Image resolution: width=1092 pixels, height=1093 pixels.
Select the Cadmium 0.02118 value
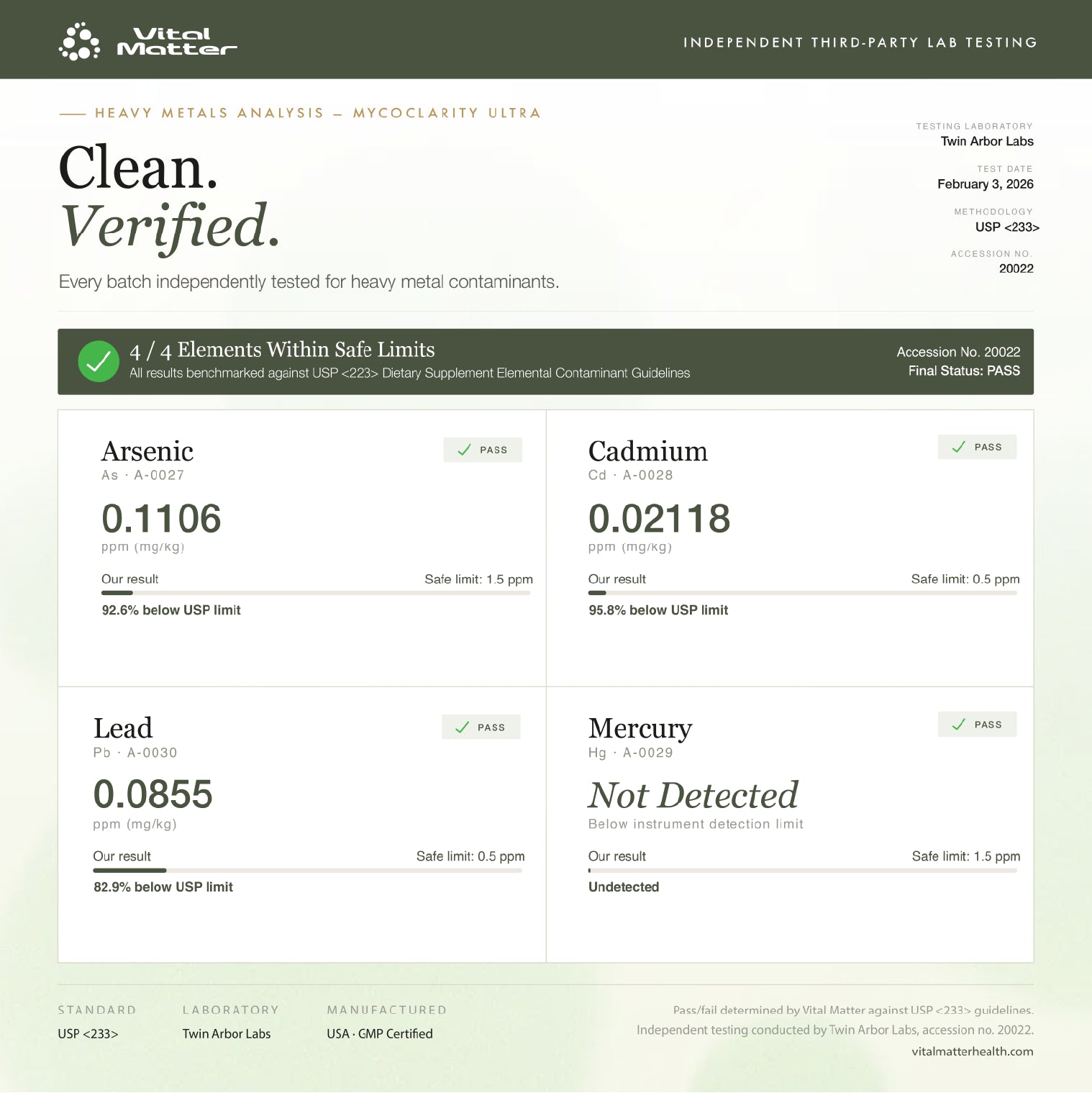click(x=659, y=519)
